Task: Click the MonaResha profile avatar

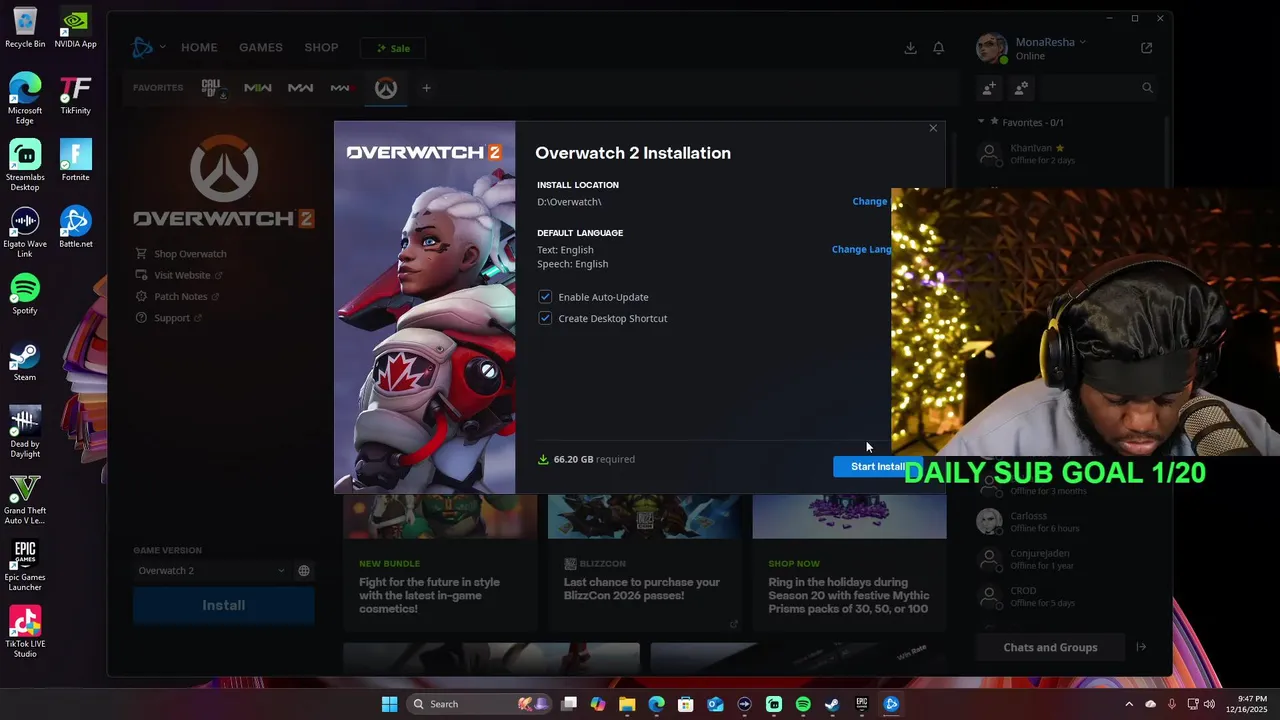Action: click(x=992, y=48)
